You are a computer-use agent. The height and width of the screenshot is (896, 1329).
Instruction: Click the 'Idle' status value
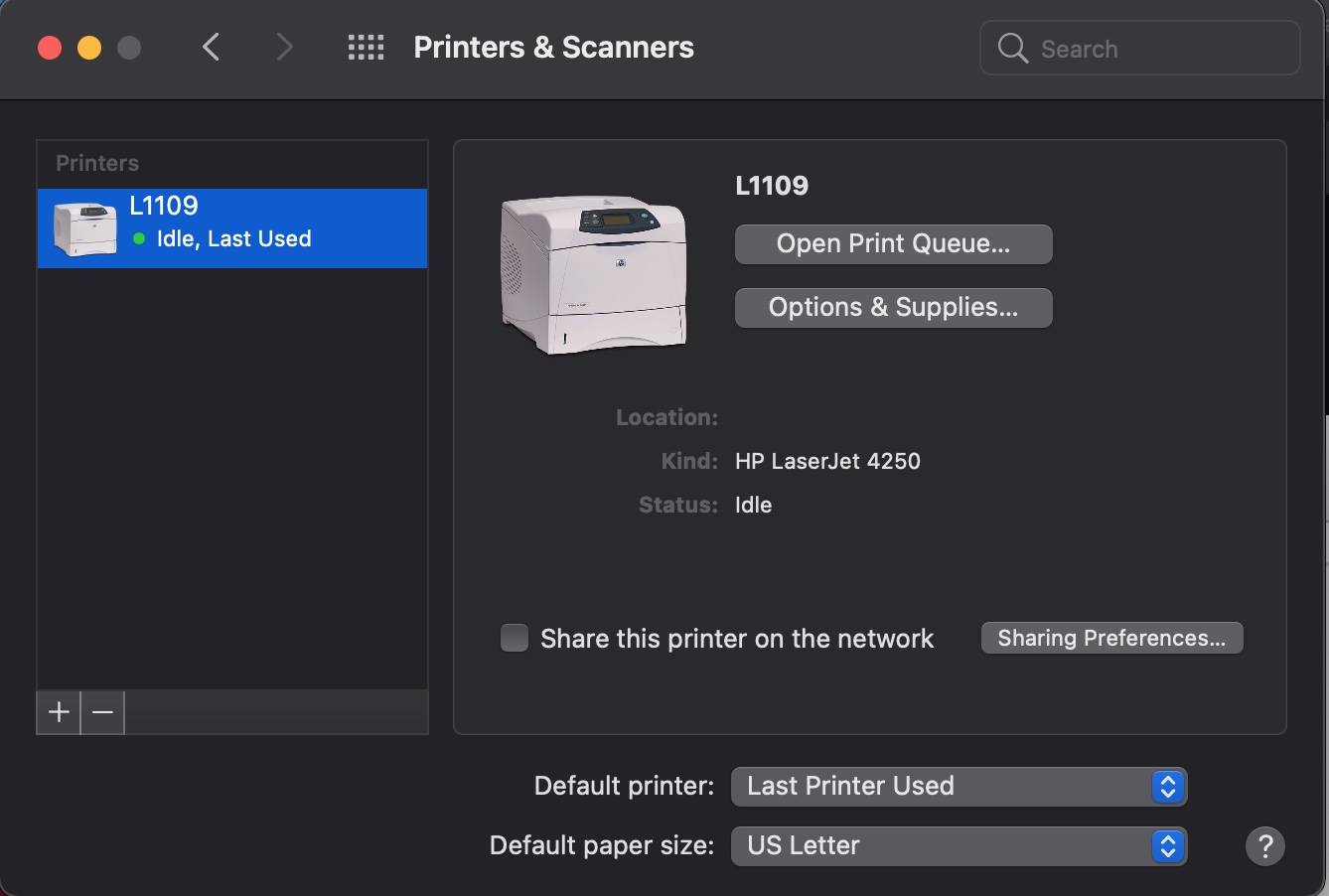click(753, 505)
